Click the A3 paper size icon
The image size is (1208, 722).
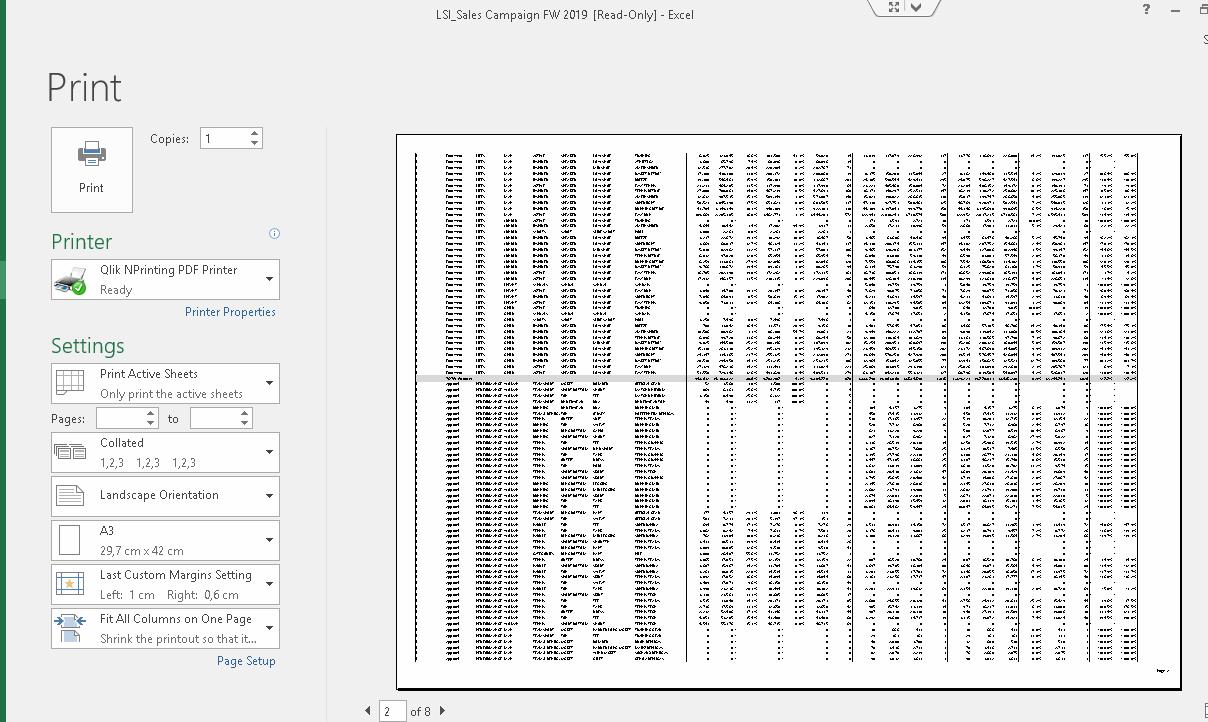click(71, 539)
